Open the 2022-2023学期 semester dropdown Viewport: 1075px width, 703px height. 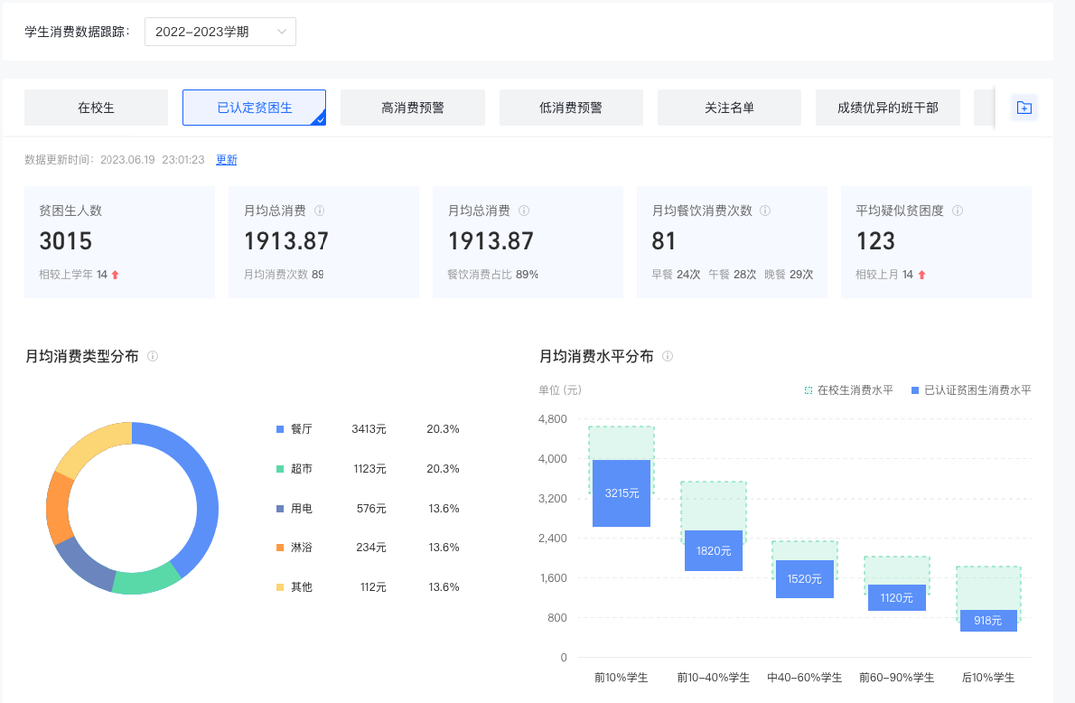pyautogui.click(x=220, y=32)
